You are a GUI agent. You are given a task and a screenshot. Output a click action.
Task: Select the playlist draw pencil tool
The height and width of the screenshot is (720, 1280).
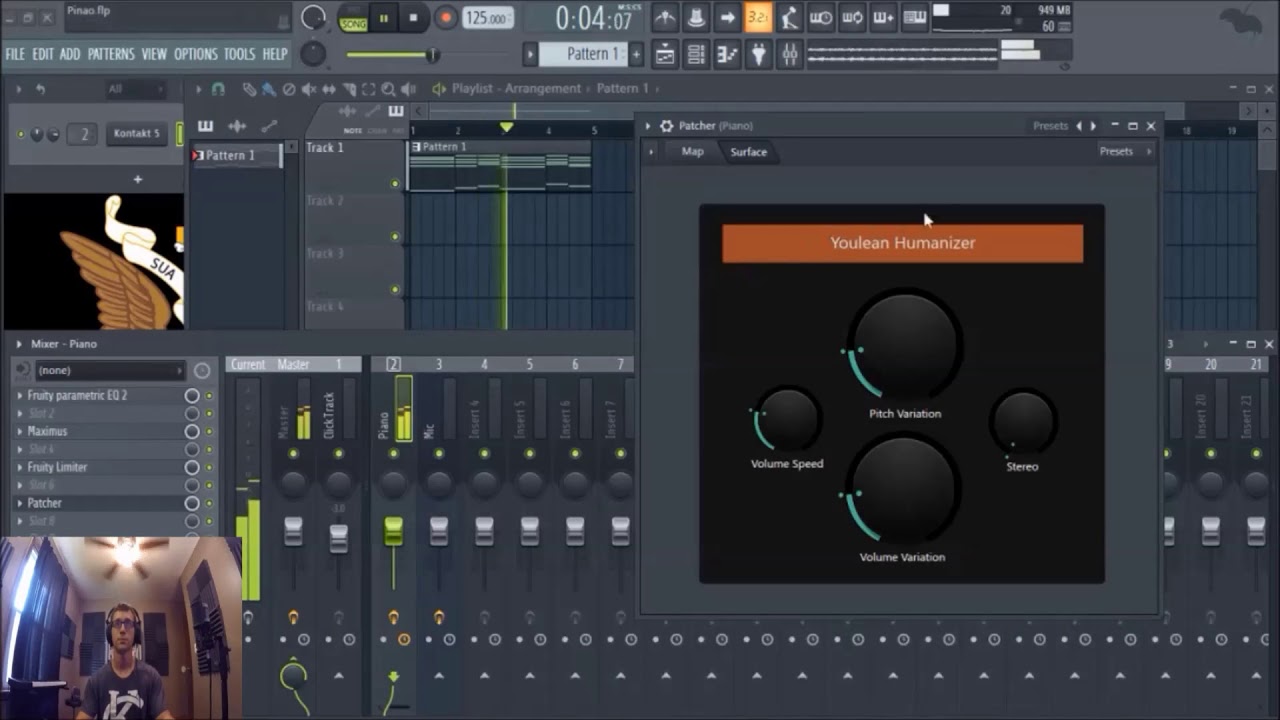(249, 89)
